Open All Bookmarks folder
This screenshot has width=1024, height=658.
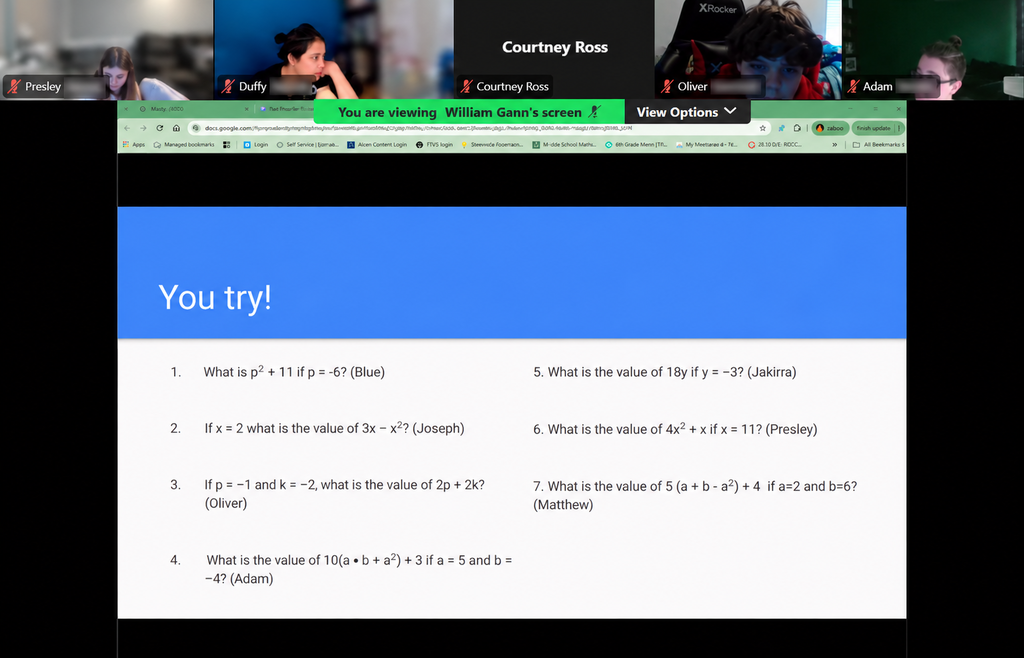[878, 145]
